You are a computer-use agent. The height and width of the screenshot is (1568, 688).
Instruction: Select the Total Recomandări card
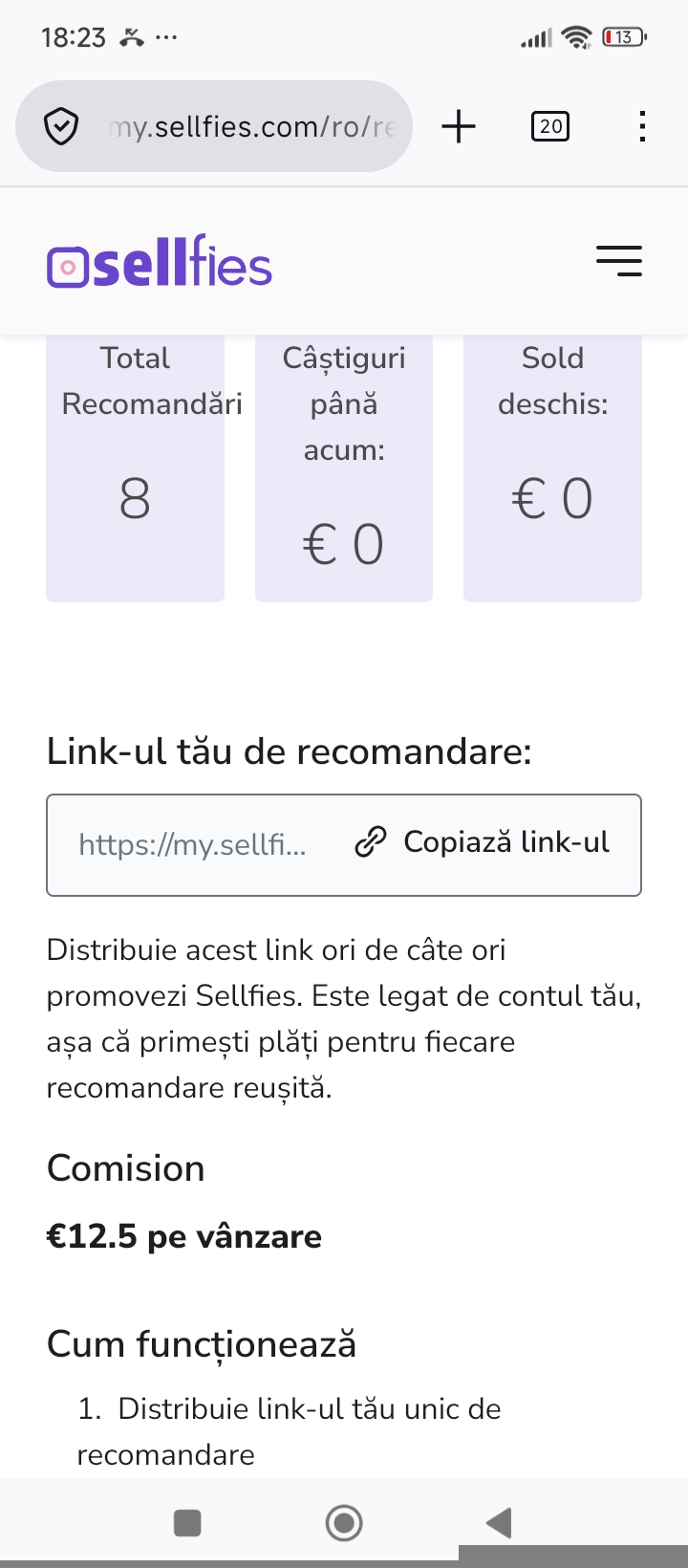coord(135,468)
